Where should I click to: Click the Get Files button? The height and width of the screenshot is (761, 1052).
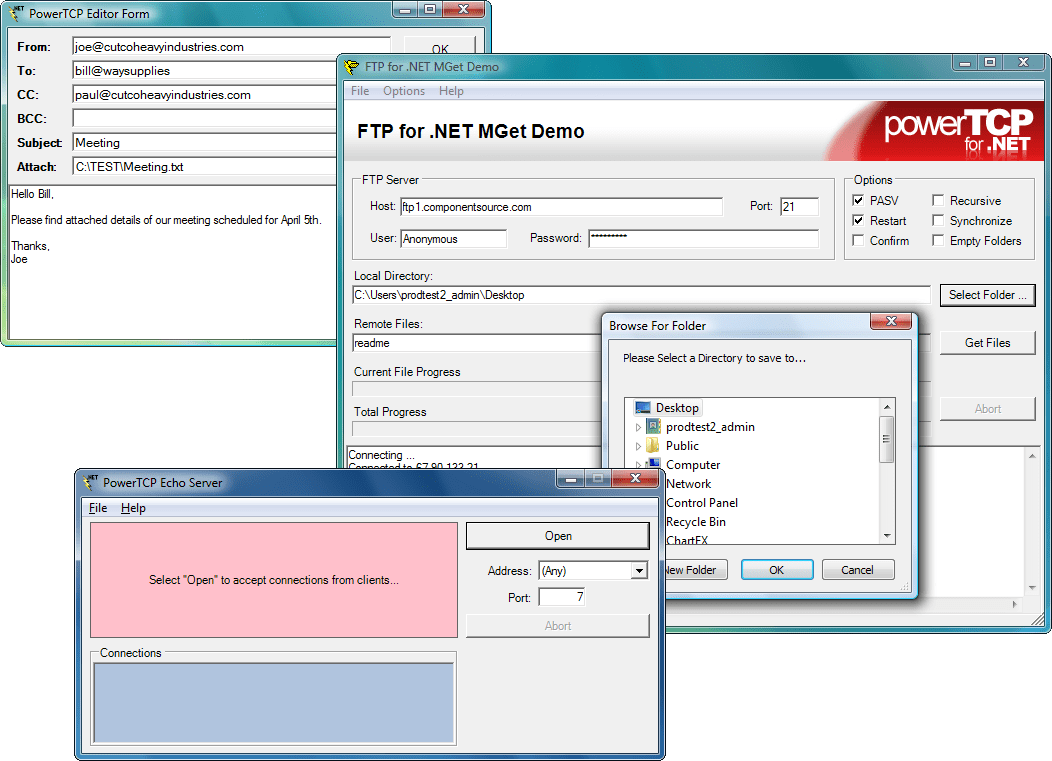click(x=987, y=342)
